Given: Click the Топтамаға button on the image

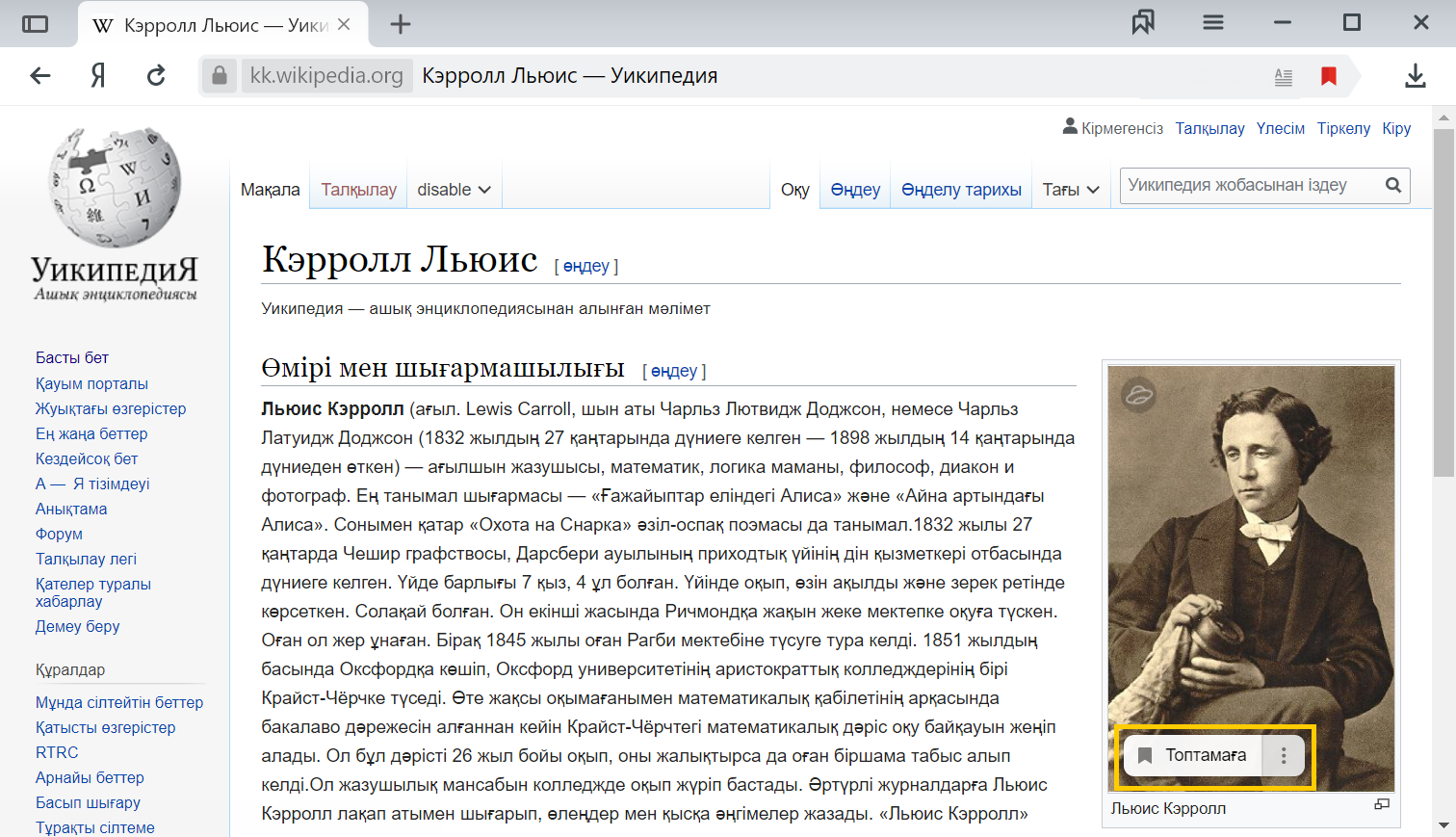Looking at the screenshot, I should pos(1192,755).
